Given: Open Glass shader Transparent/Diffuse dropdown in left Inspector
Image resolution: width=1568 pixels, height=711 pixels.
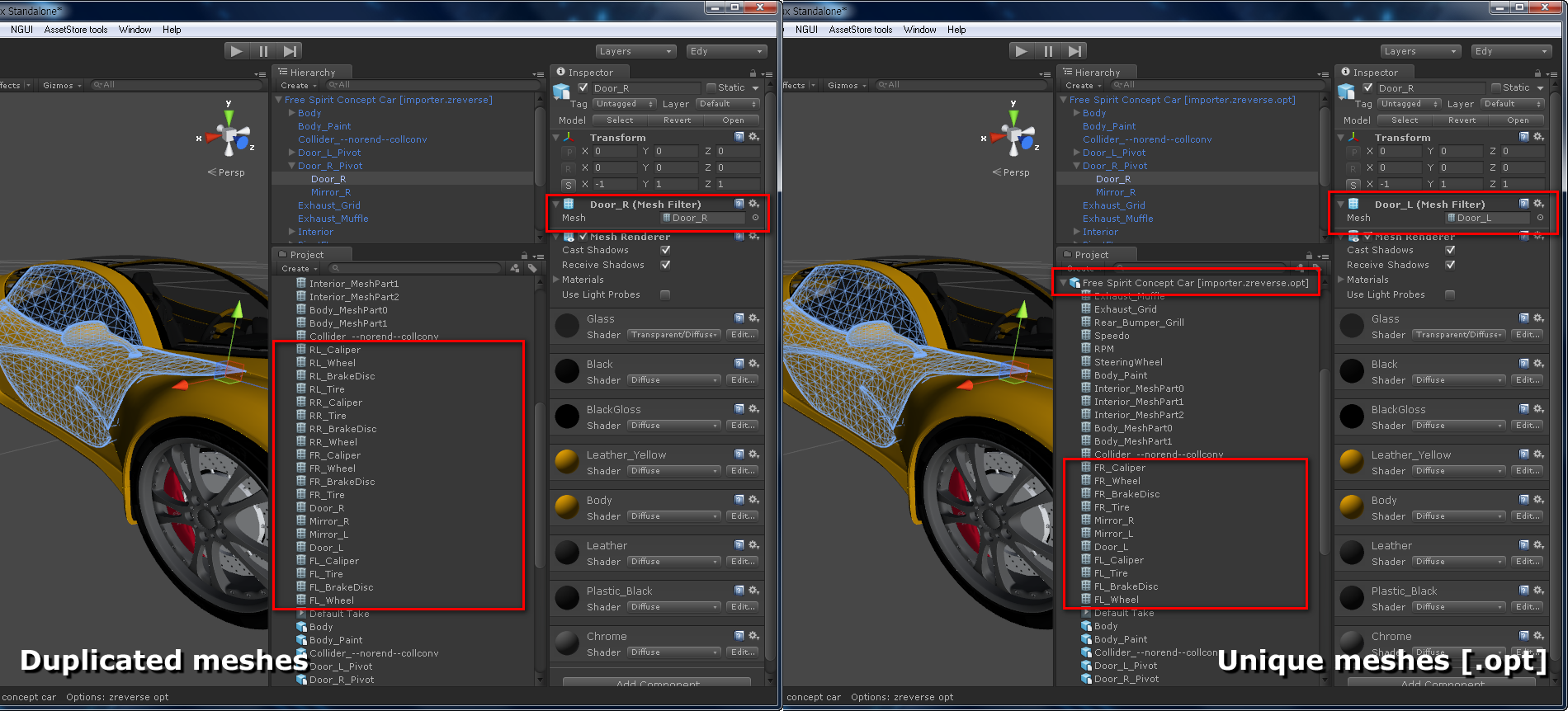Looking at the screenshot, I should pos(674,335).
